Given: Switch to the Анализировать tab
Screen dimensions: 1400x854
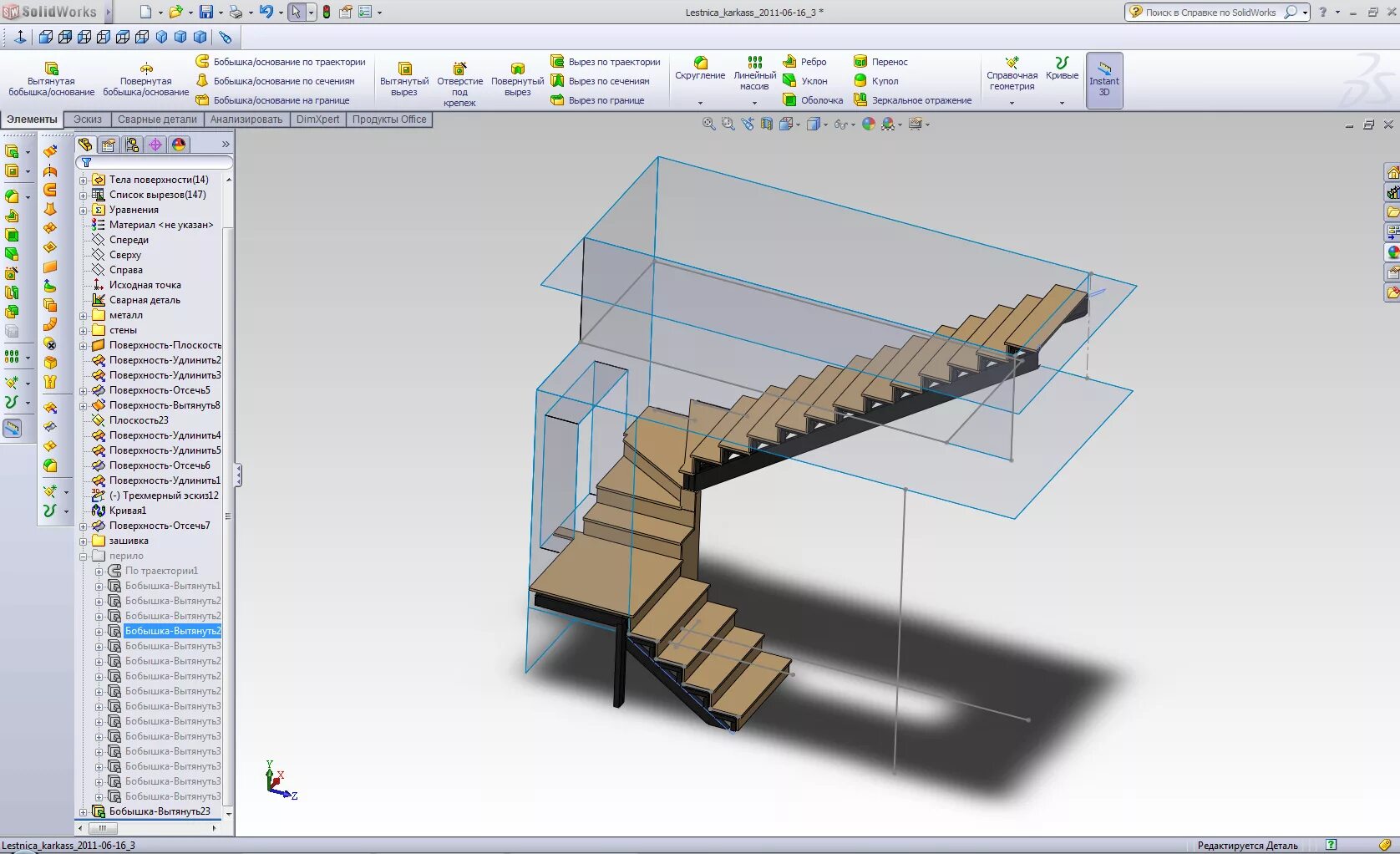Looking at the screenshot, I should click(x=246, y=119).
